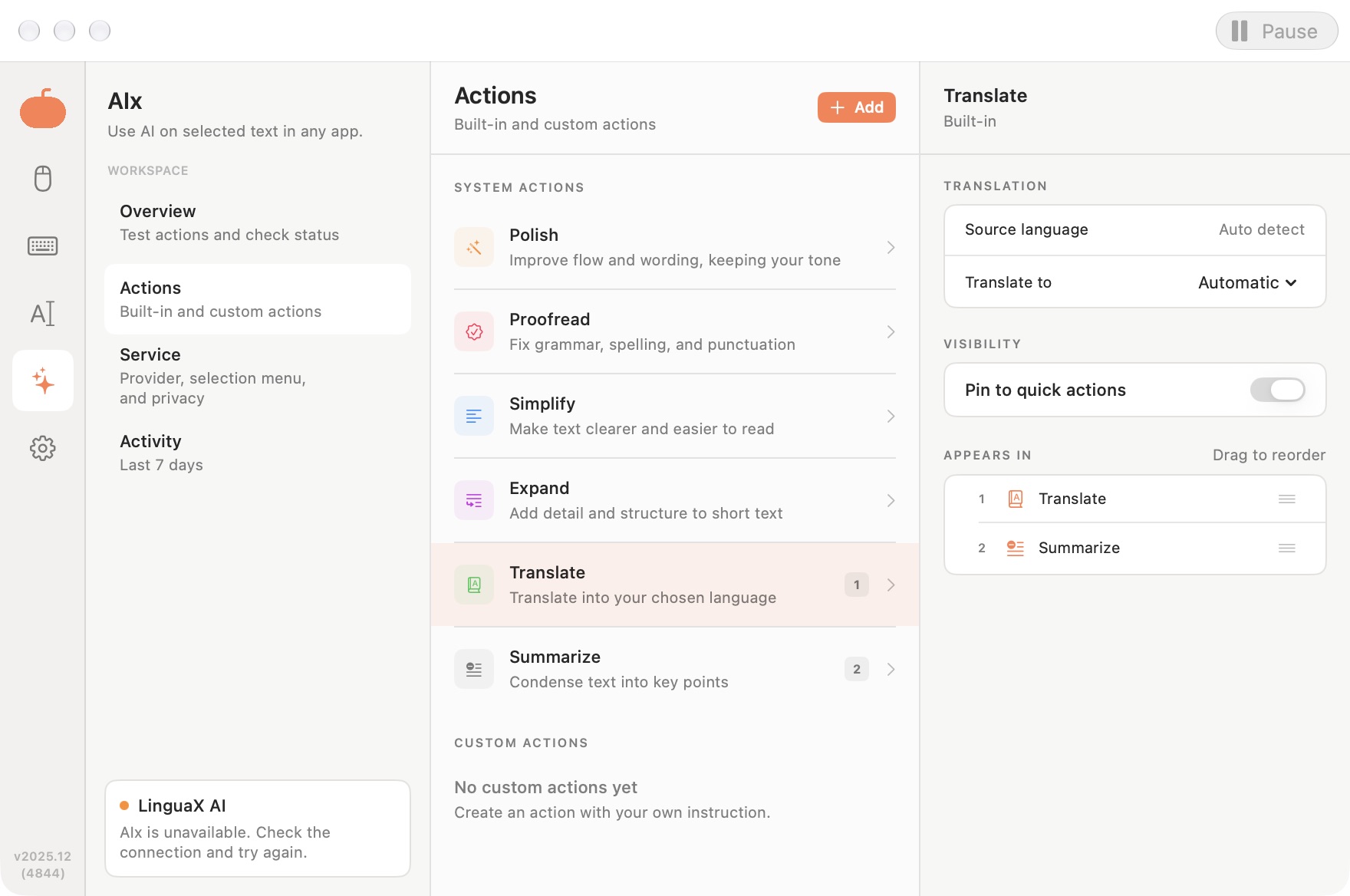
Task: Click the orange pumpkin app icon
Action: coord(43,108)
